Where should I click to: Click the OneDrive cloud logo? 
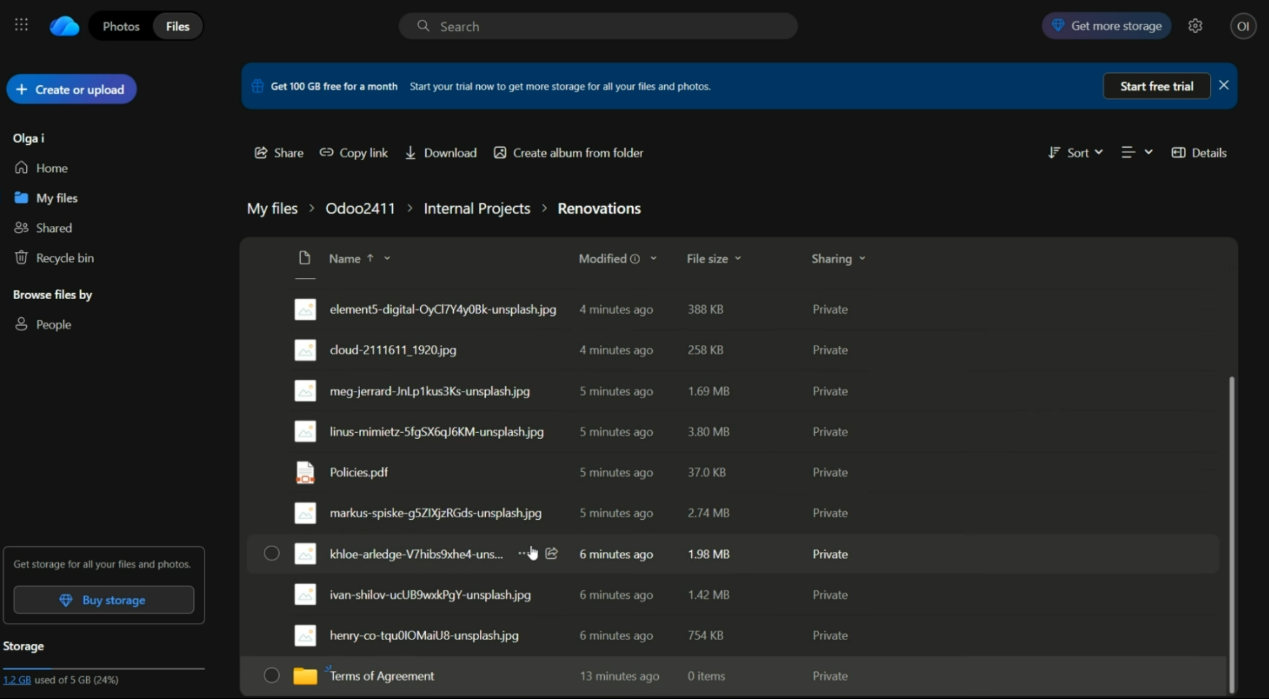(64, 26)
